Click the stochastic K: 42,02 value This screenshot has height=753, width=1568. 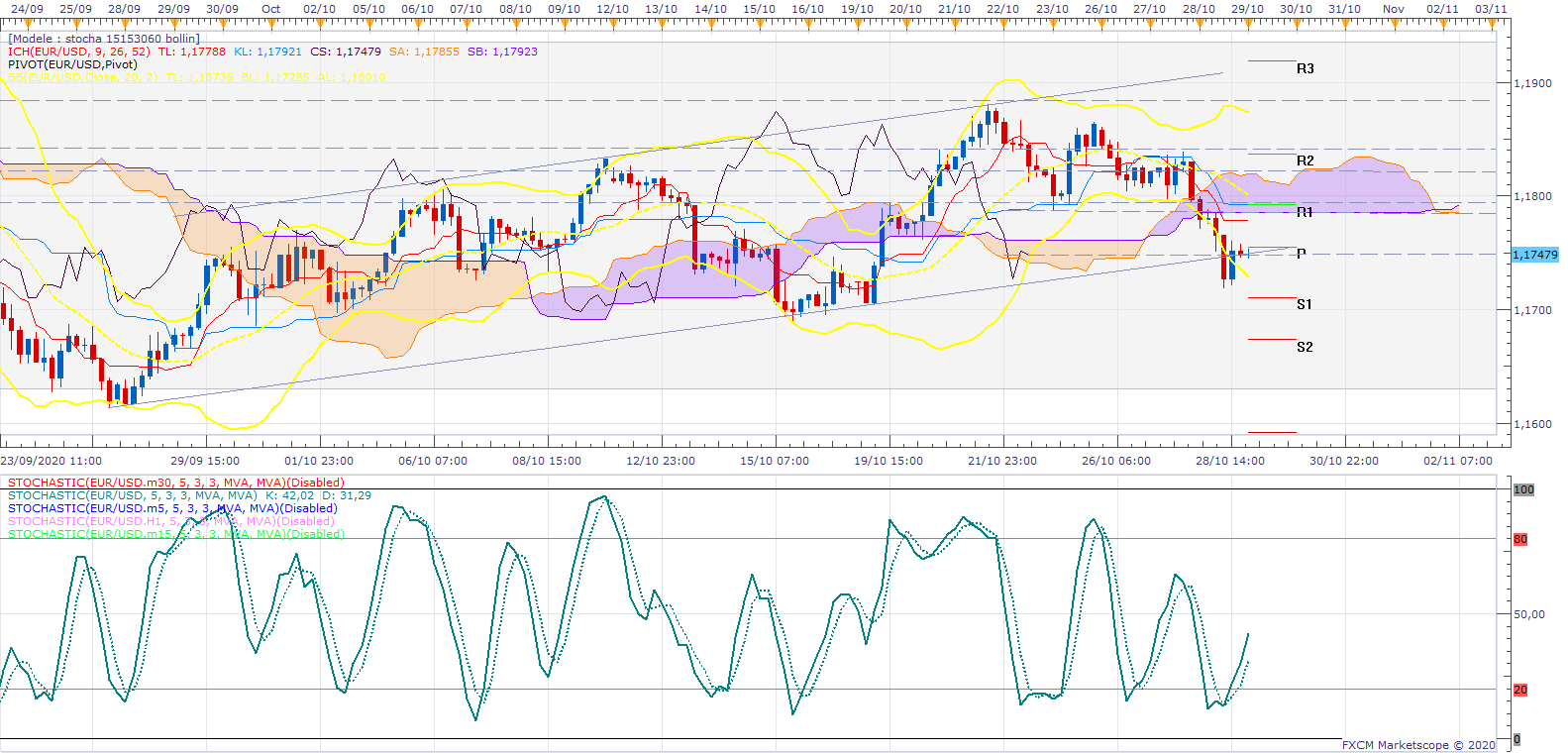[x=289, y=495]
